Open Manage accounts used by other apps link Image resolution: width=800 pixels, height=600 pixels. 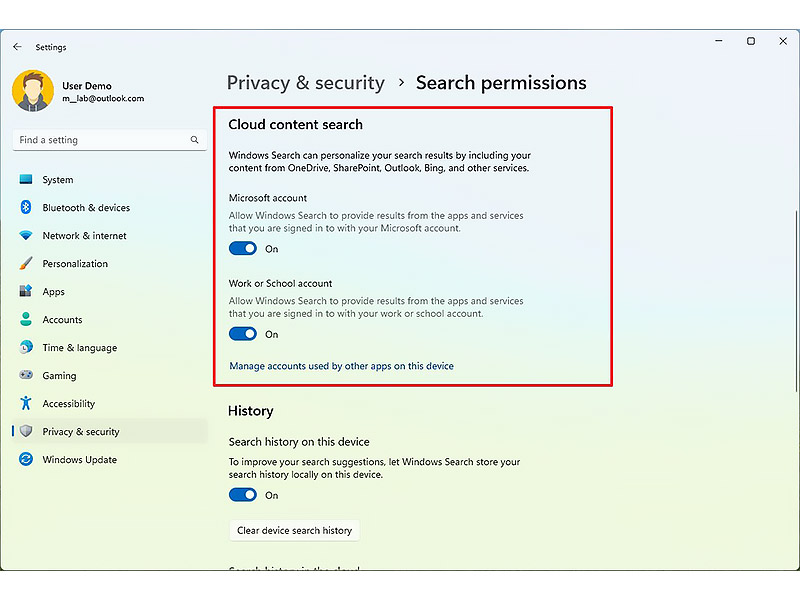pos(341,367)
